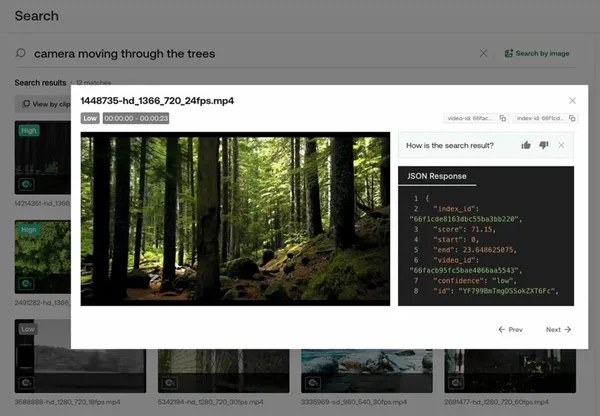Click the "confidence": "low" JSON line
600x416 pixels.
tap(475, 281)
